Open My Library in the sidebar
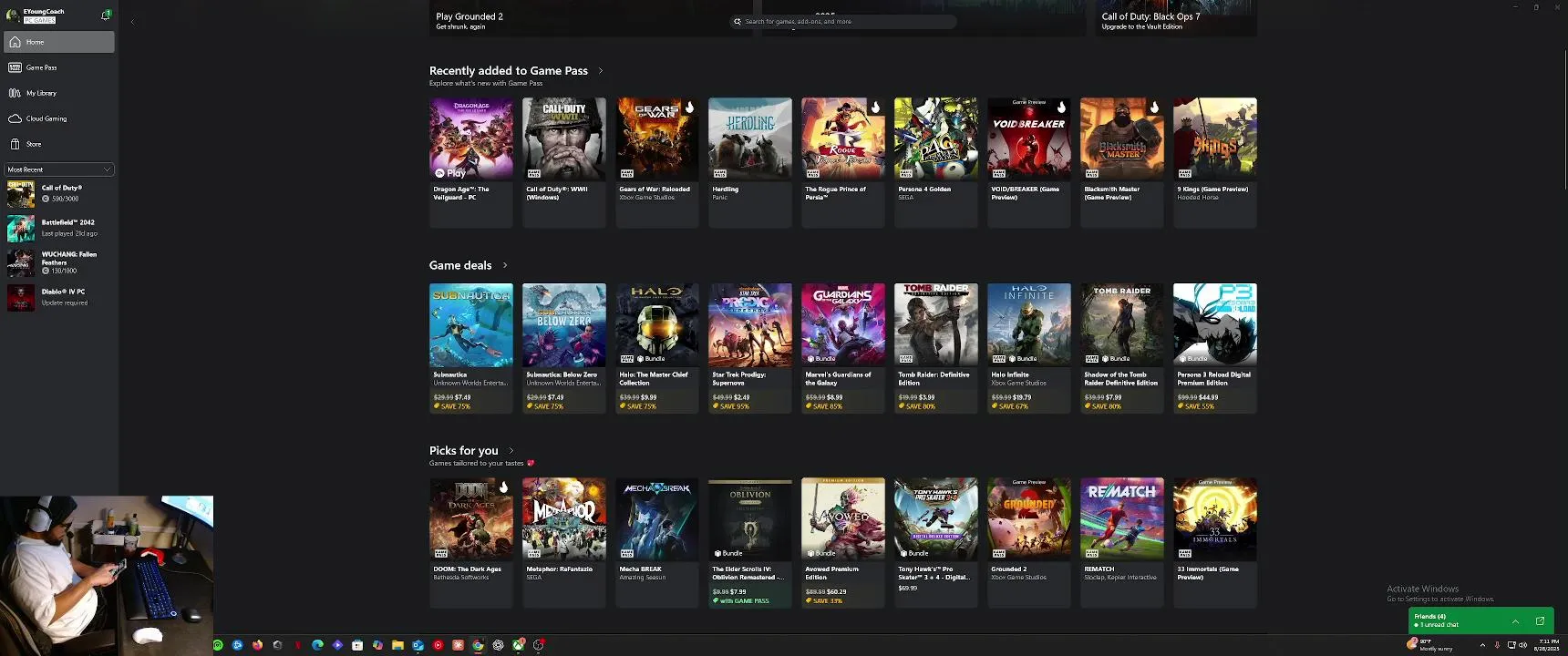1568x656 pixels. (x=59, y=93)
